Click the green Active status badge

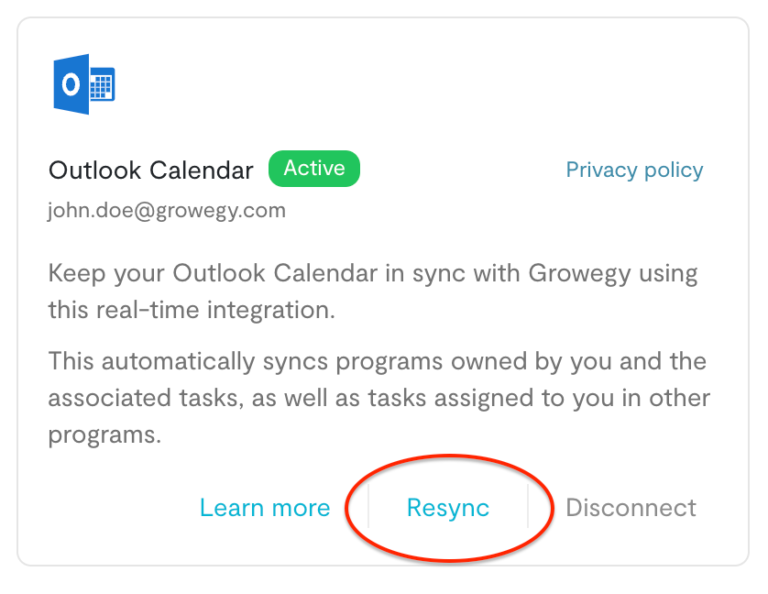point(314,169)
